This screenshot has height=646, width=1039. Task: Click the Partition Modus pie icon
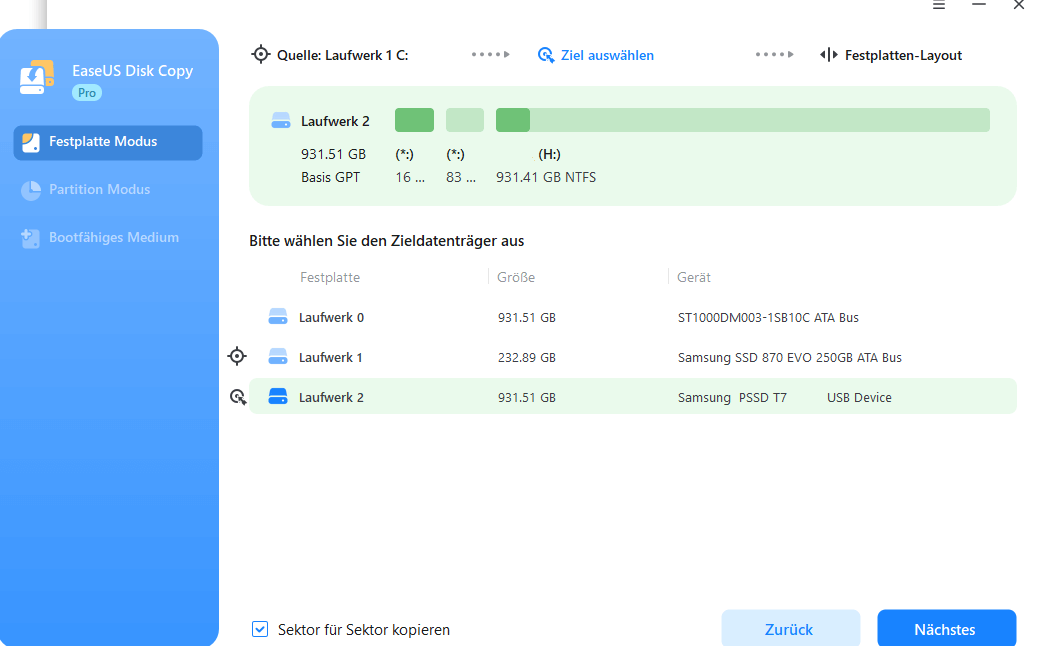point(30,190)
